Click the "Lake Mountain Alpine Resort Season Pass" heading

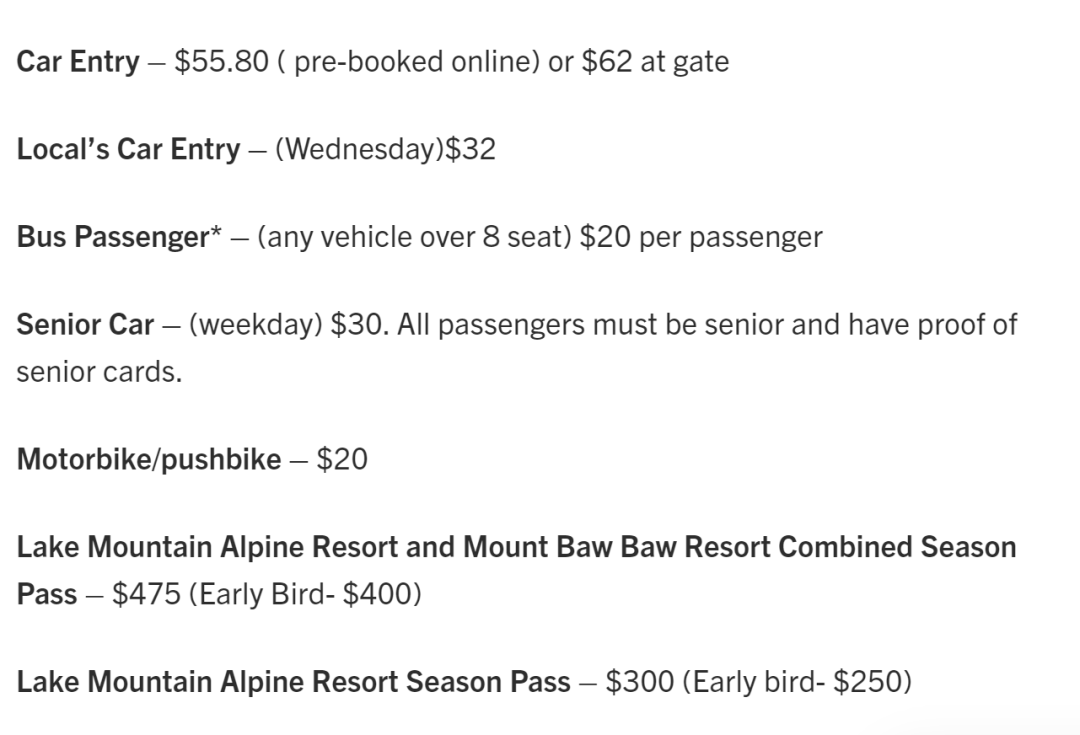(294, 682)
